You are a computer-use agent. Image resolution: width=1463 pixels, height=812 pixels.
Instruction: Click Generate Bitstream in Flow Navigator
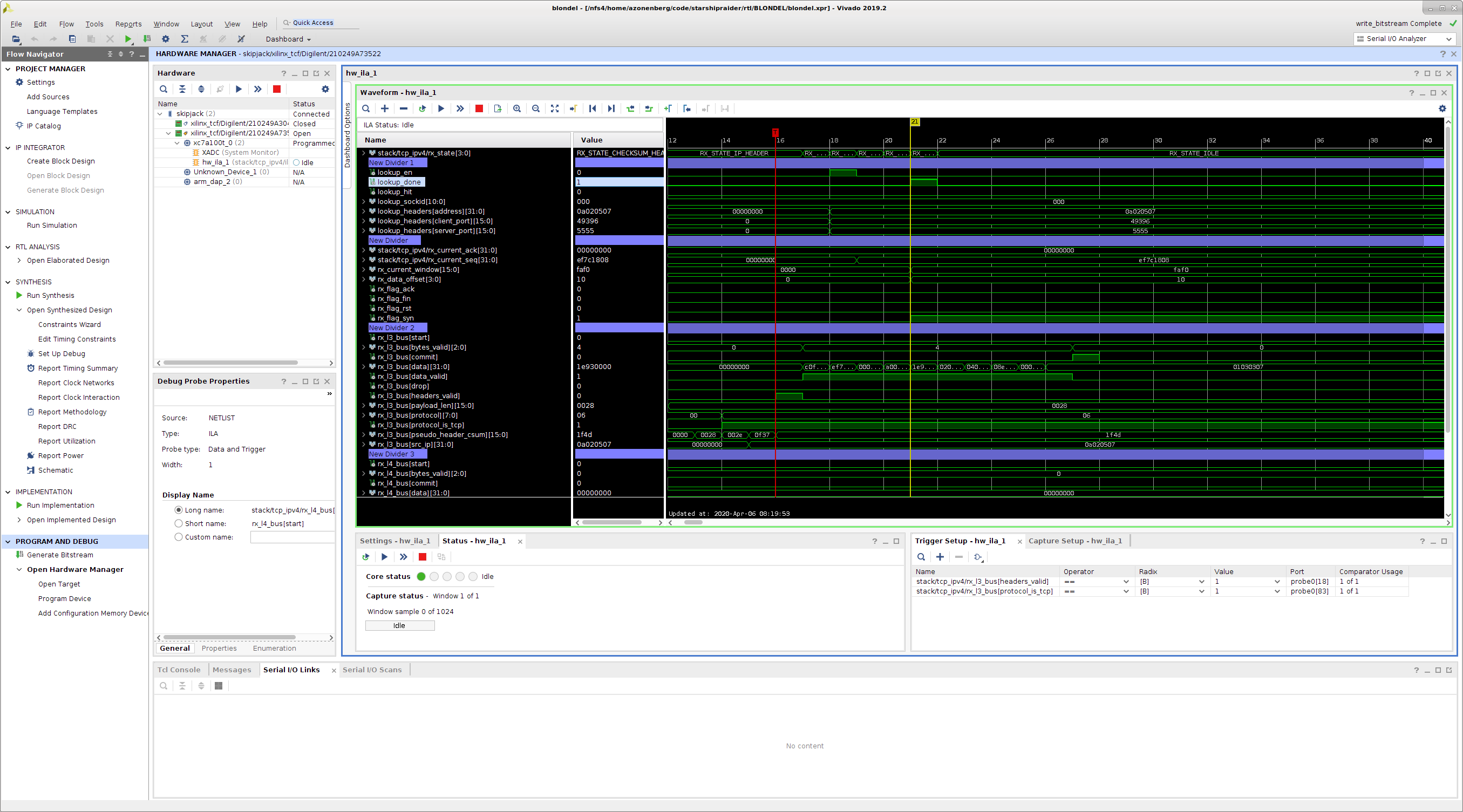coord(60,555)
